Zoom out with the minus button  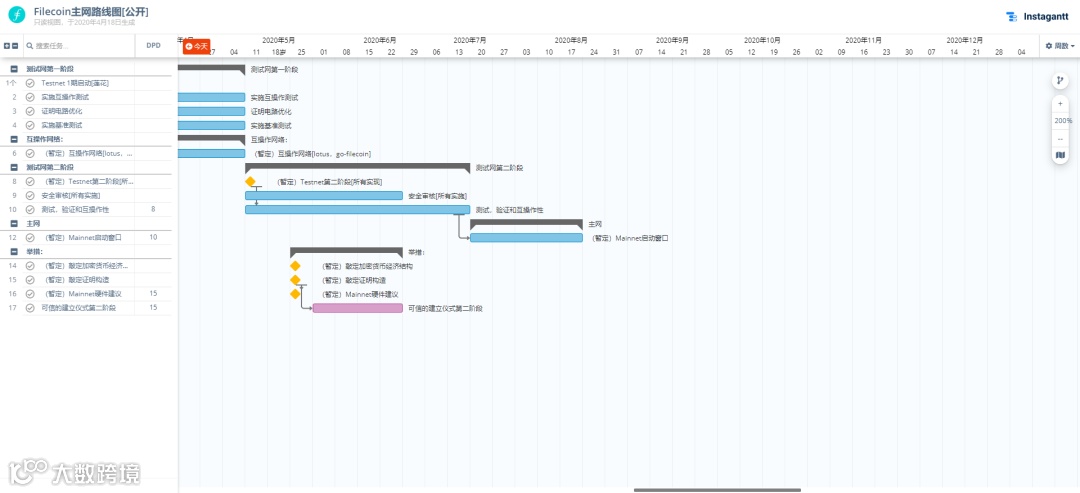point(1060,138)
